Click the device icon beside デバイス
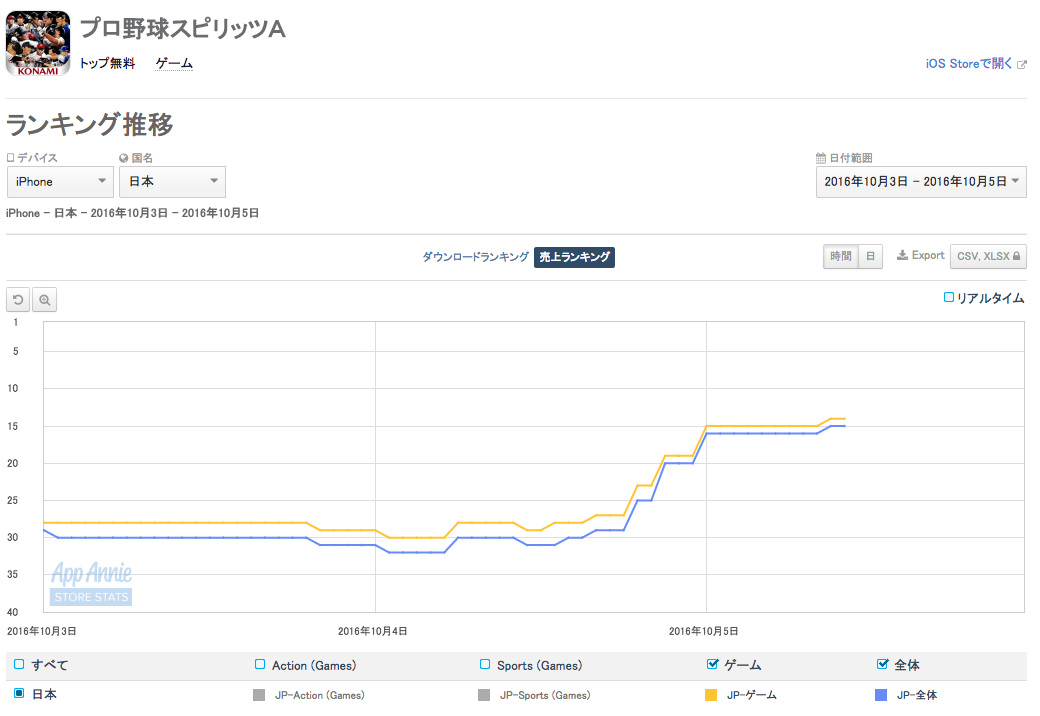 click(10, 158)
